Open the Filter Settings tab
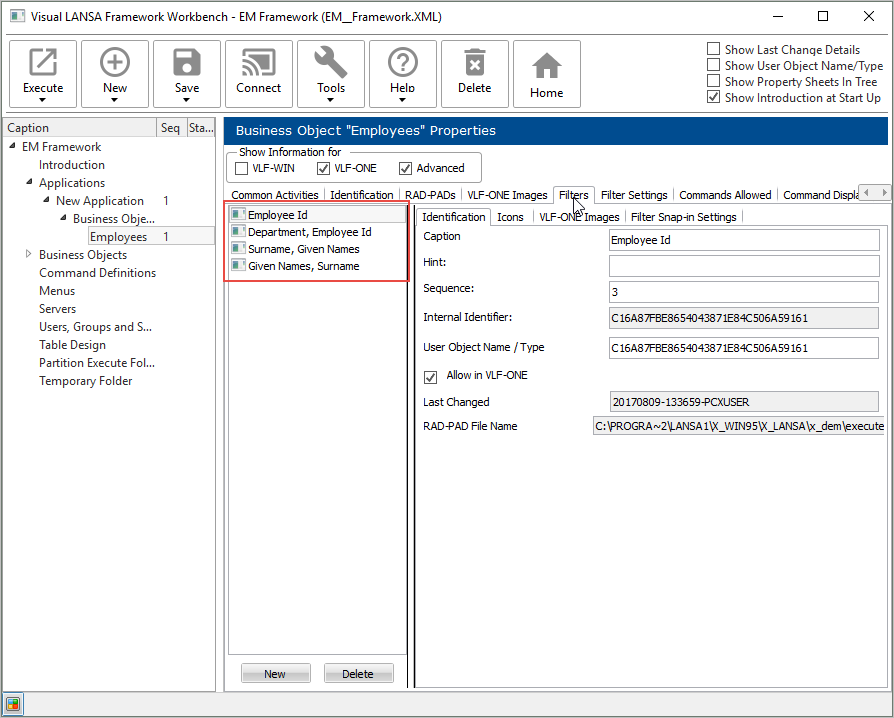The image size is (894, 718). pos(634,195)
